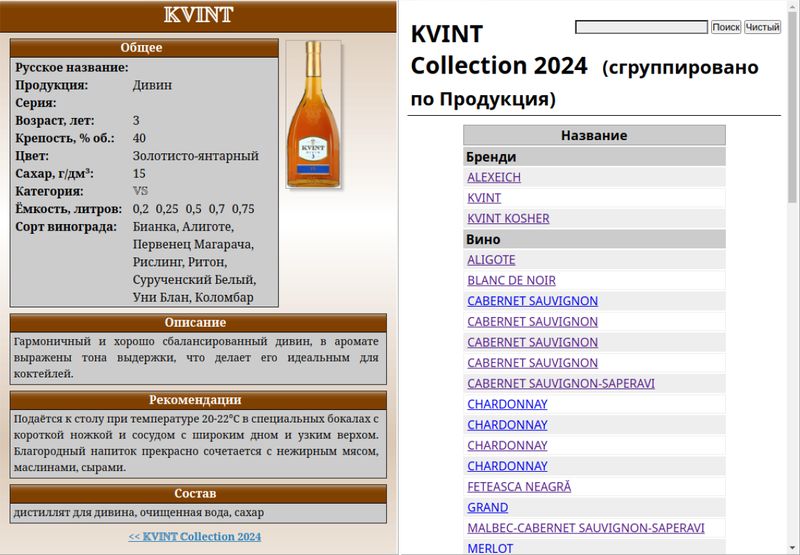Click the colour value Золотисто-янтарный
Viewport: 800px width, 555px height.
[x=195, y=156]
